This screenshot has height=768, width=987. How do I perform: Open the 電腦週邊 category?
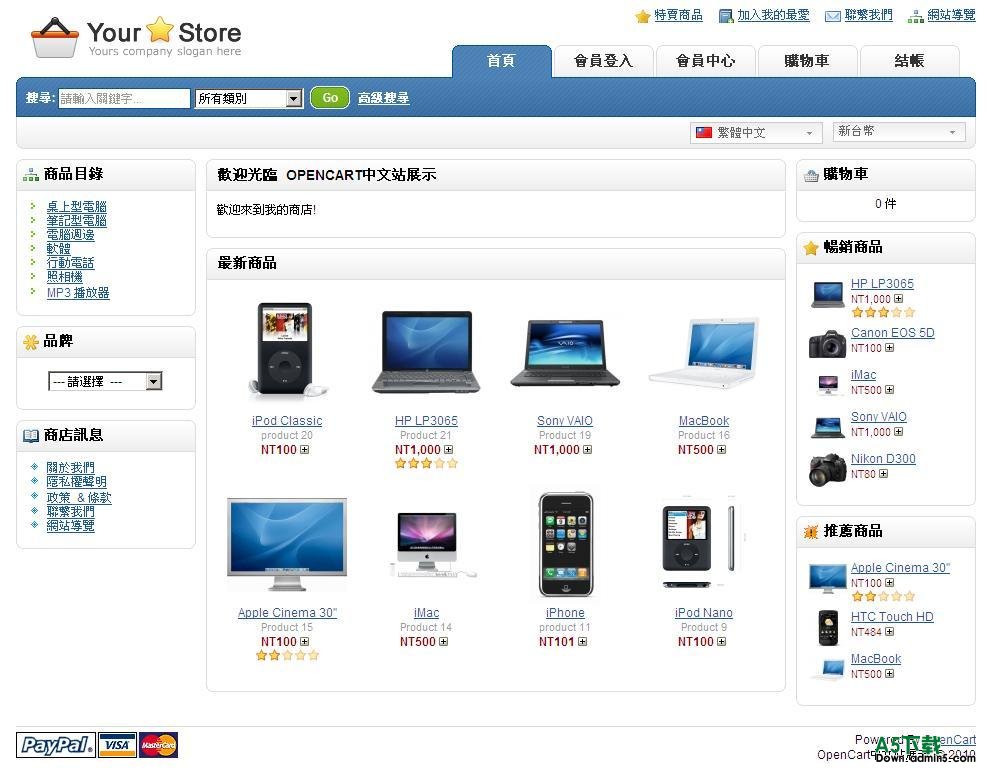point(70,235)
